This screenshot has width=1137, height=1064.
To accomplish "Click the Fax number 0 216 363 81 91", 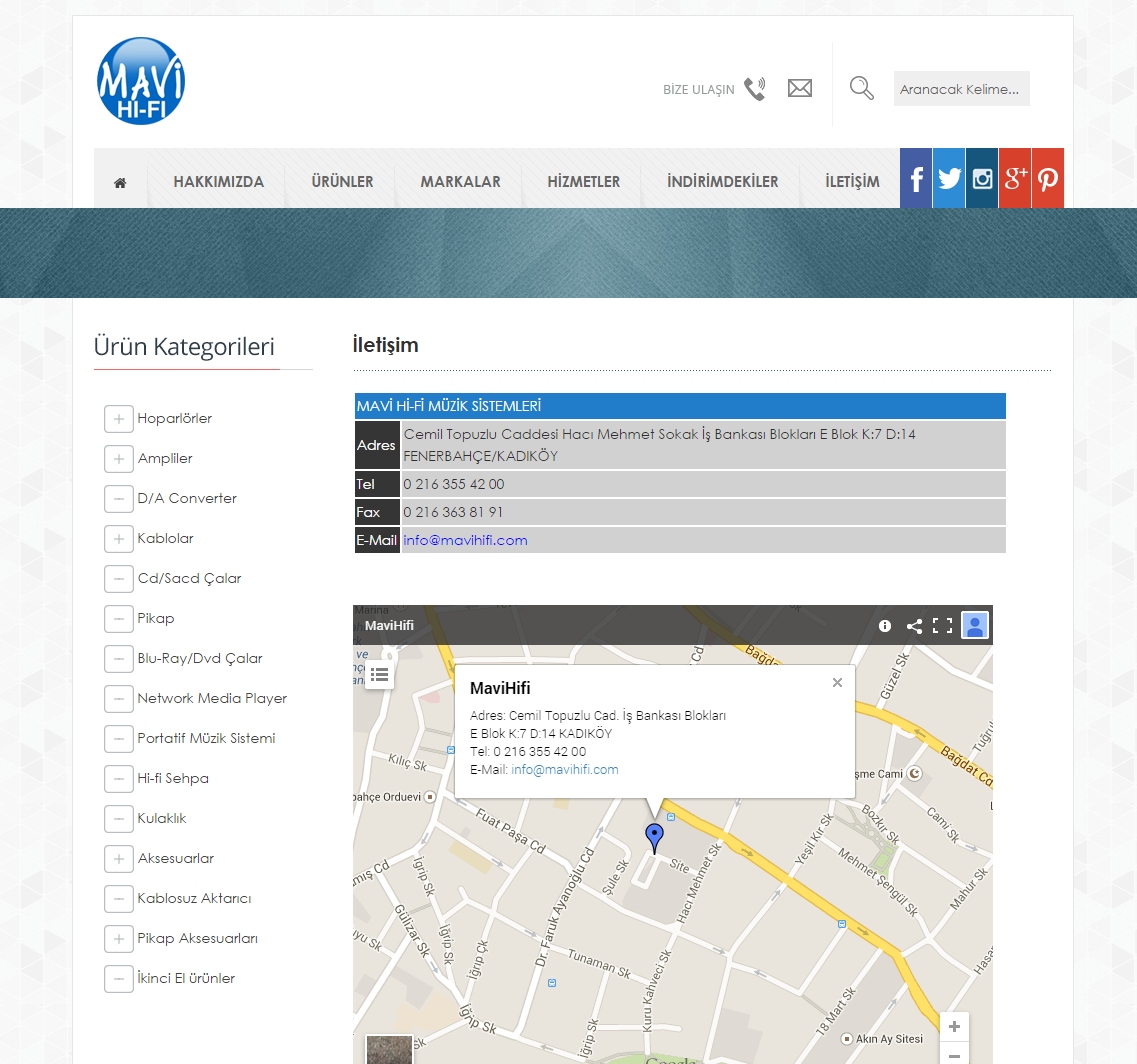I will click(453, 512).
